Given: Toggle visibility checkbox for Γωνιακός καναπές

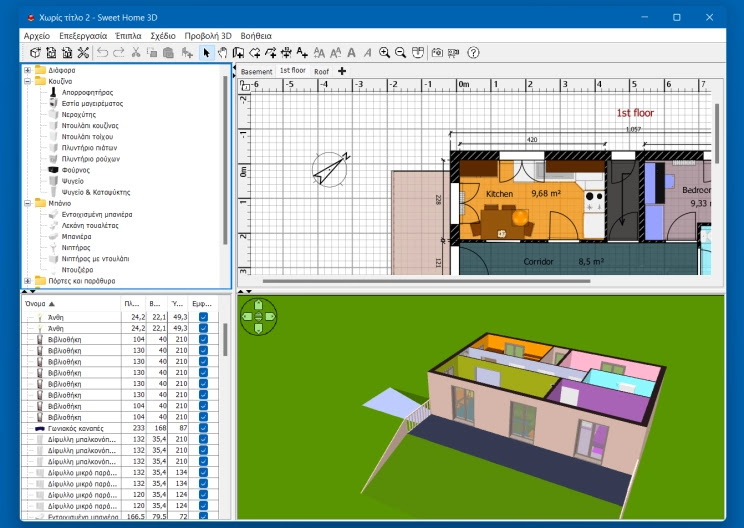Looking at the screenshot, I should (204, 428).
